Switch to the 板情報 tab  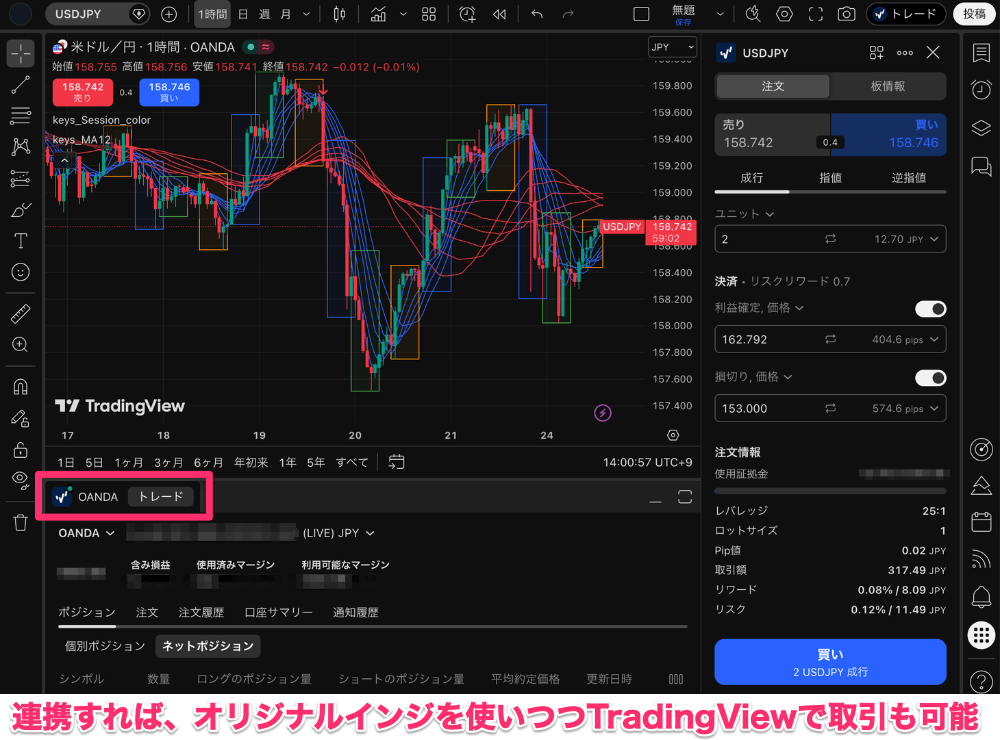pos(888,87)
